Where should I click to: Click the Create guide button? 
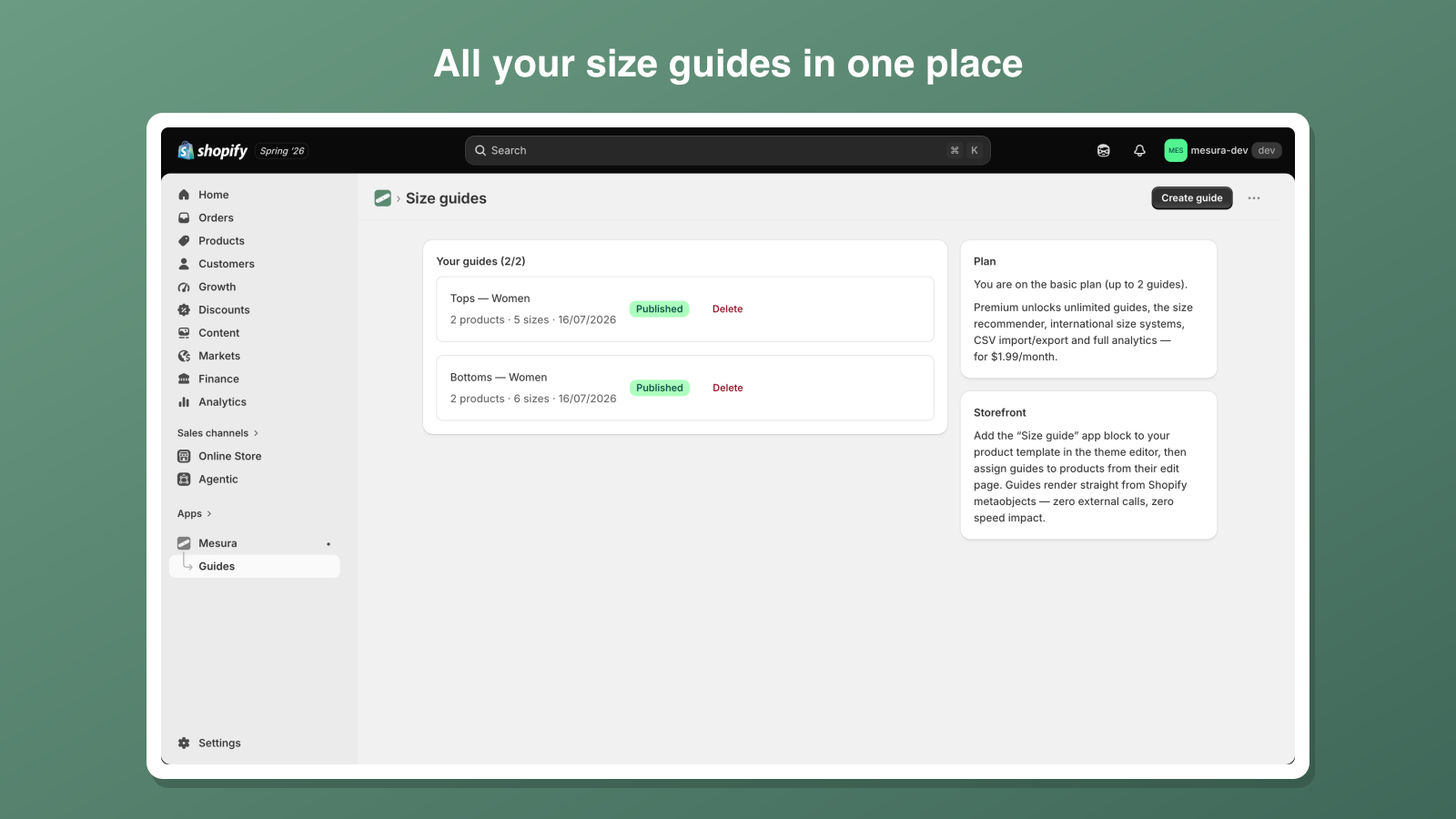(x=1192, y=198)
